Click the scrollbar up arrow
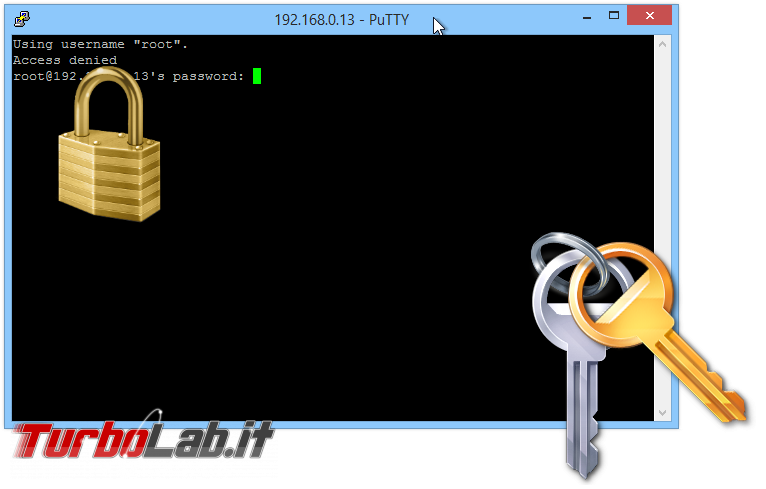 coord(662,44)
